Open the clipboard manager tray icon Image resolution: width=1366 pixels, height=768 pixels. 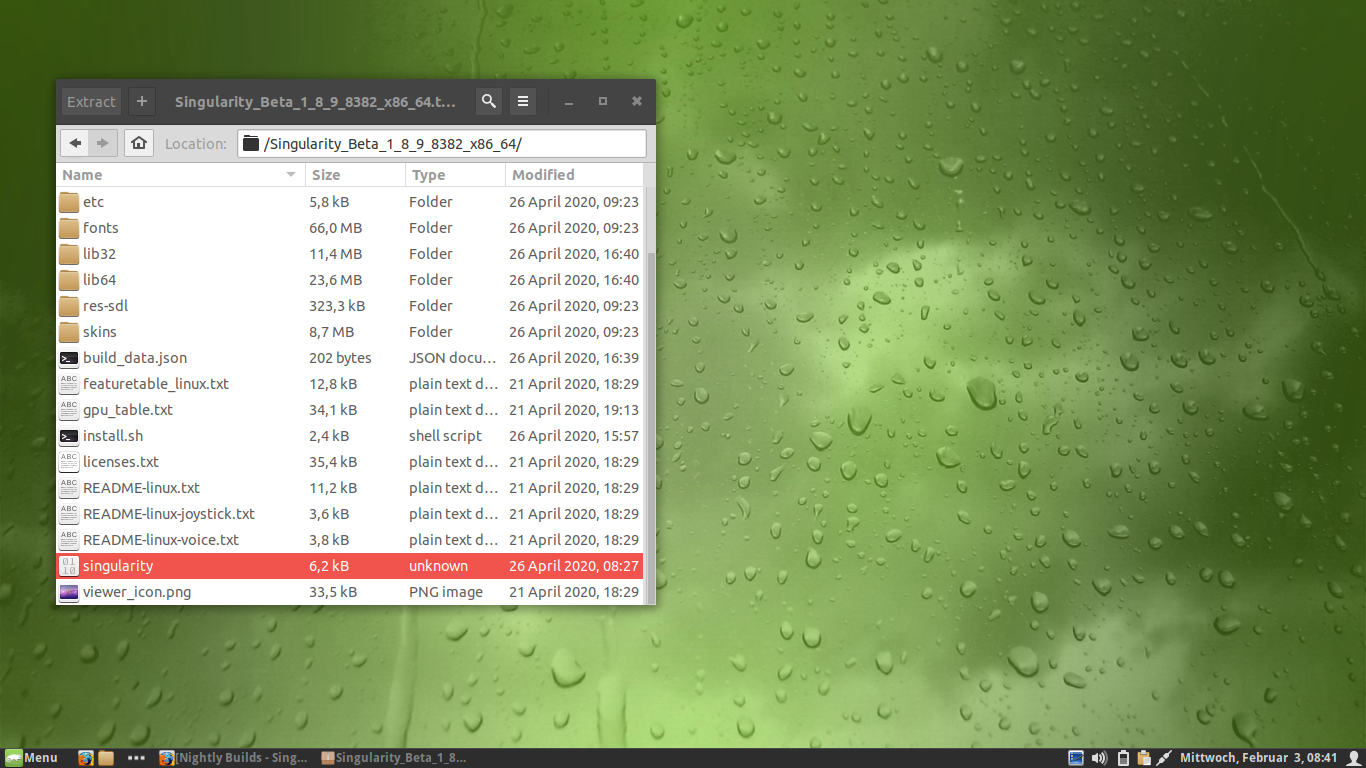click(1144, 758)
